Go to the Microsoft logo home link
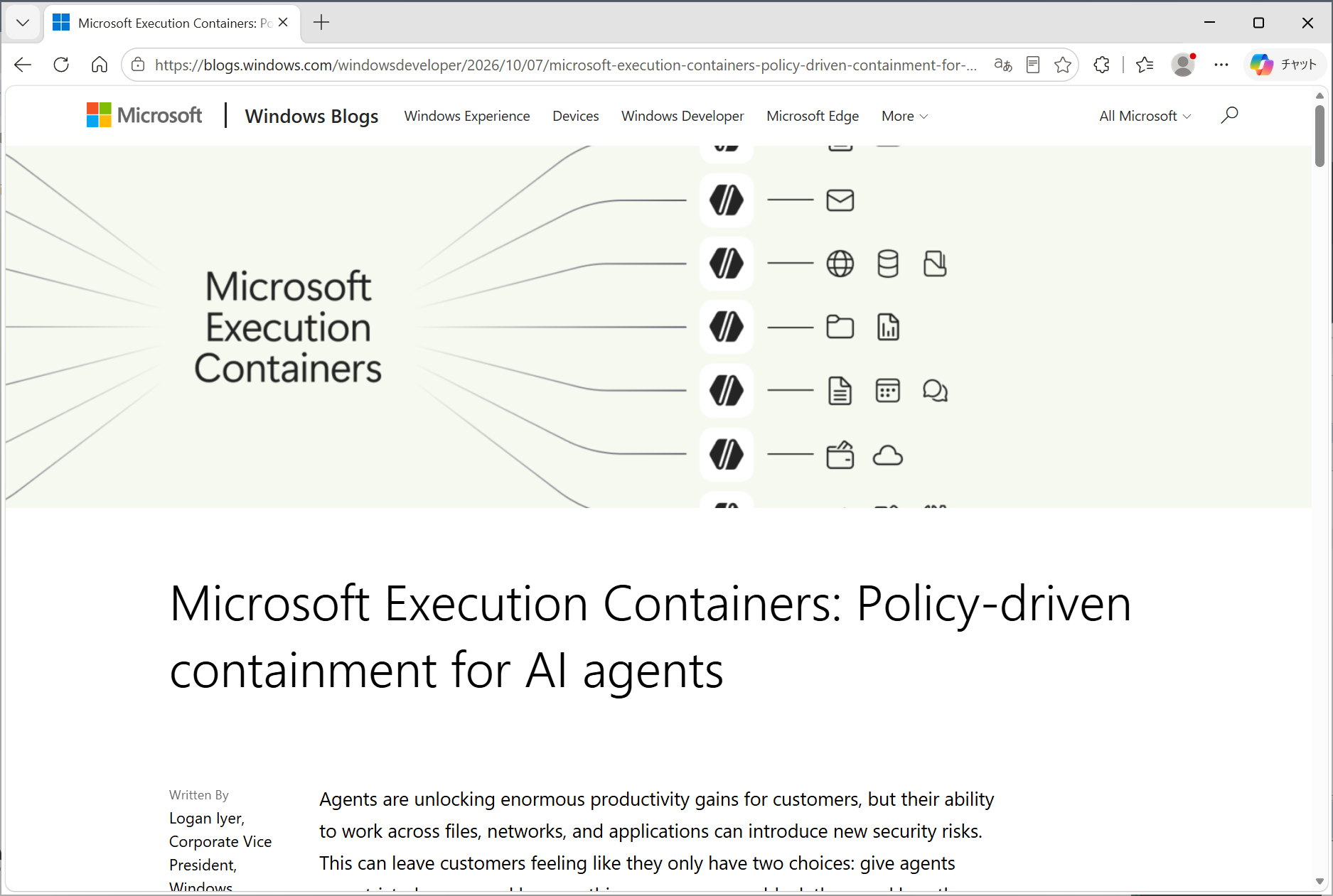The height and width of the screenshot is (896, 1333). click(x=144, y=115)
